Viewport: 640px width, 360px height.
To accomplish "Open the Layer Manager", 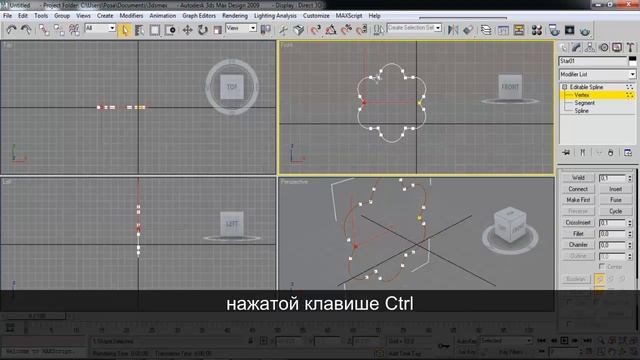I will (x=486, y=30).
